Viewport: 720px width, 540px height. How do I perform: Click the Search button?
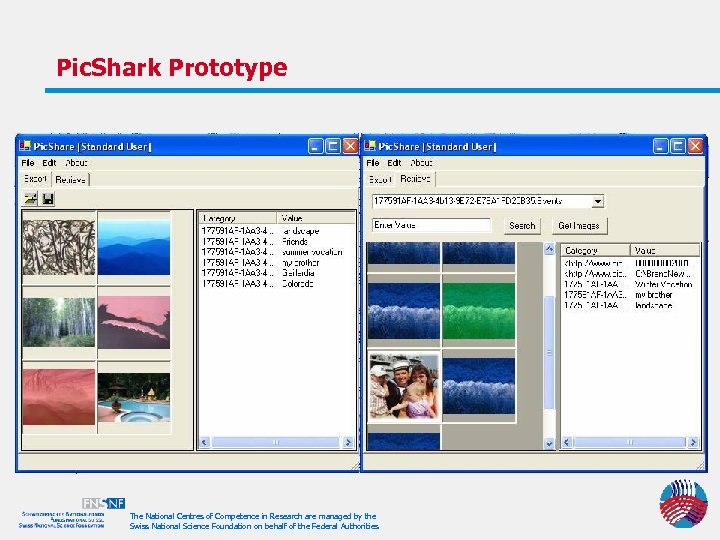(522, 225)
